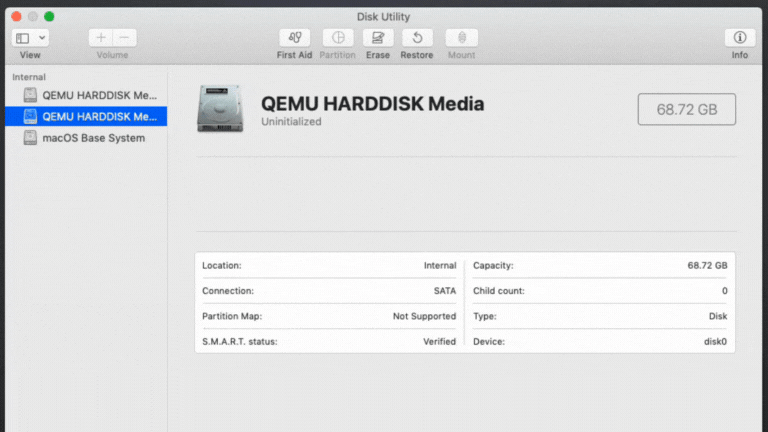The image size is (768, 432).
Task: Click the green zoom window button
Action: pos(49,17)
